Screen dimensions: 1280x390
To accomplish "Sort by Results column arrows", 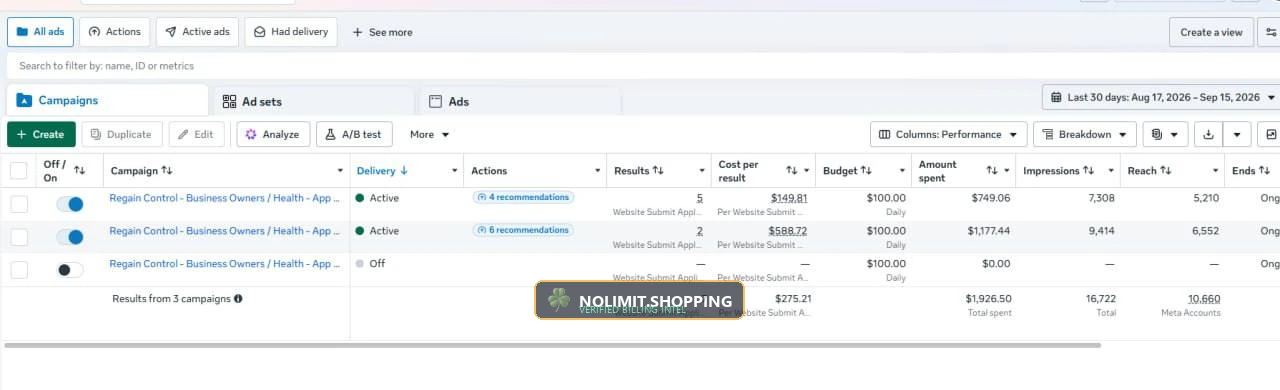I will pyautogui.click(x=658, y=171).
